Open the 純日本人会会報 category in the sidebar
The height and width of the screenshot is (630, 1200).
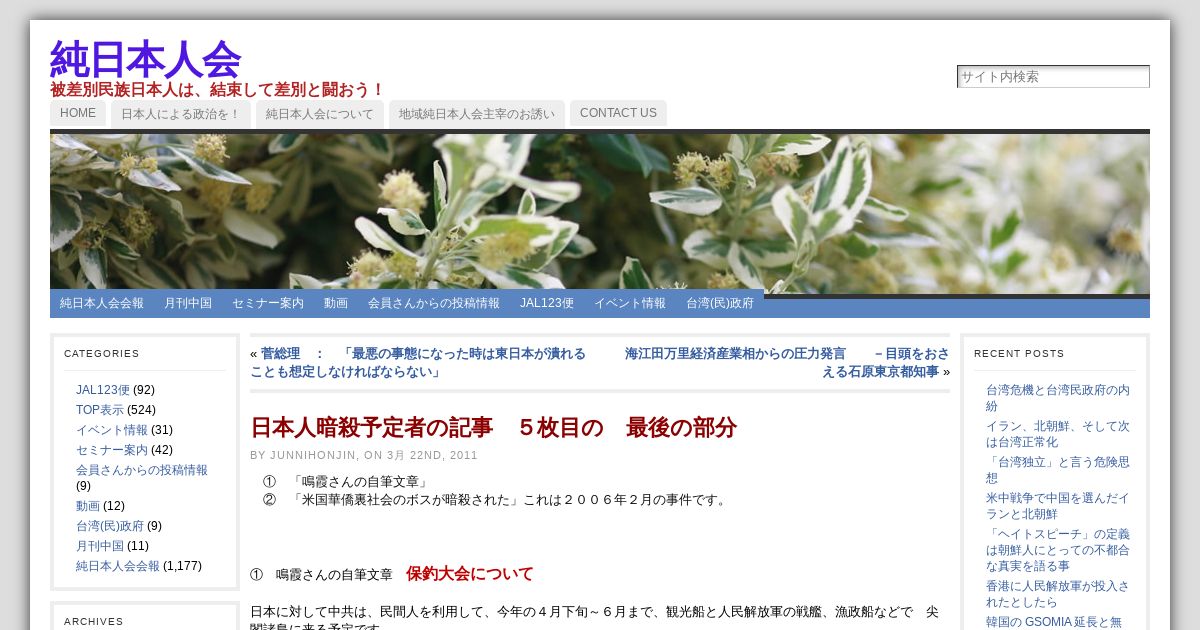tap(118, 566)
